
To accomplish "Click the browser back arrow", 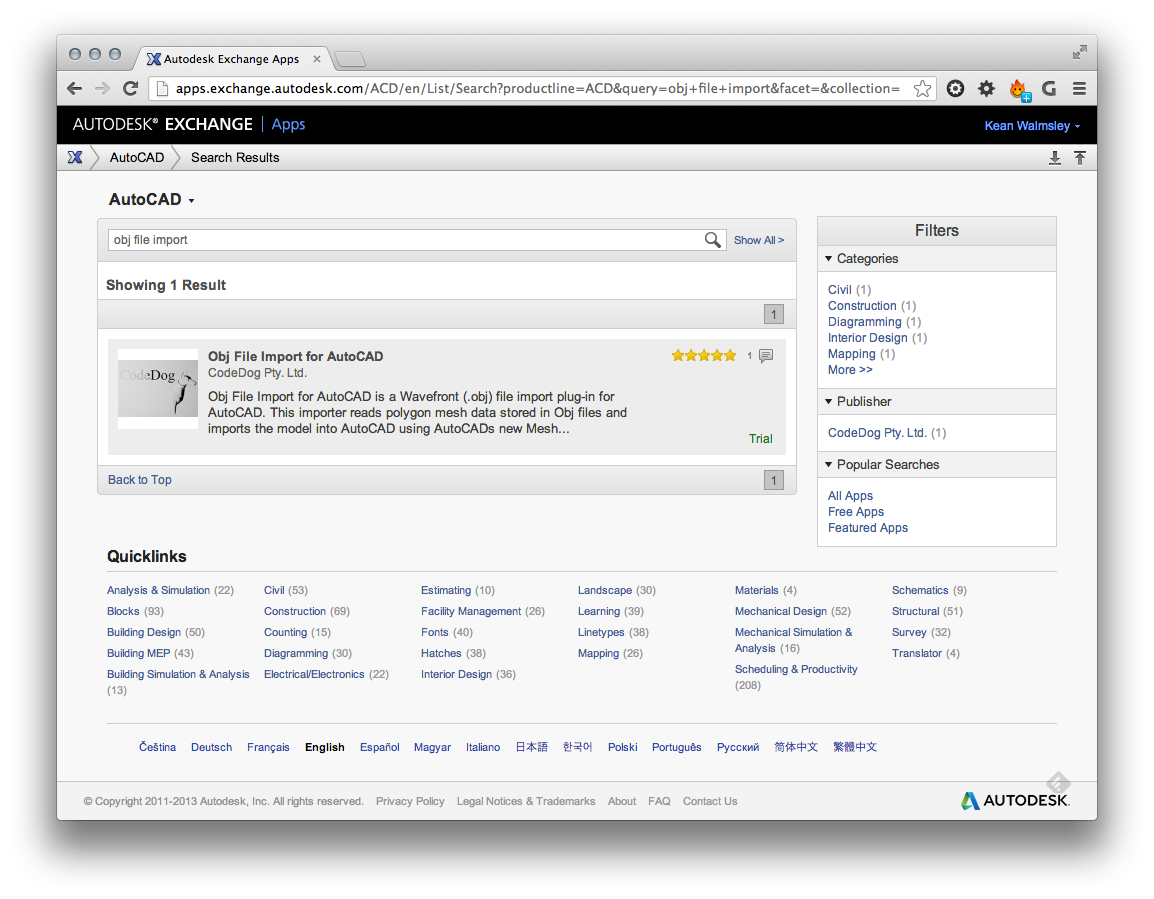I will pyautogui.click(x=75, y=89).
